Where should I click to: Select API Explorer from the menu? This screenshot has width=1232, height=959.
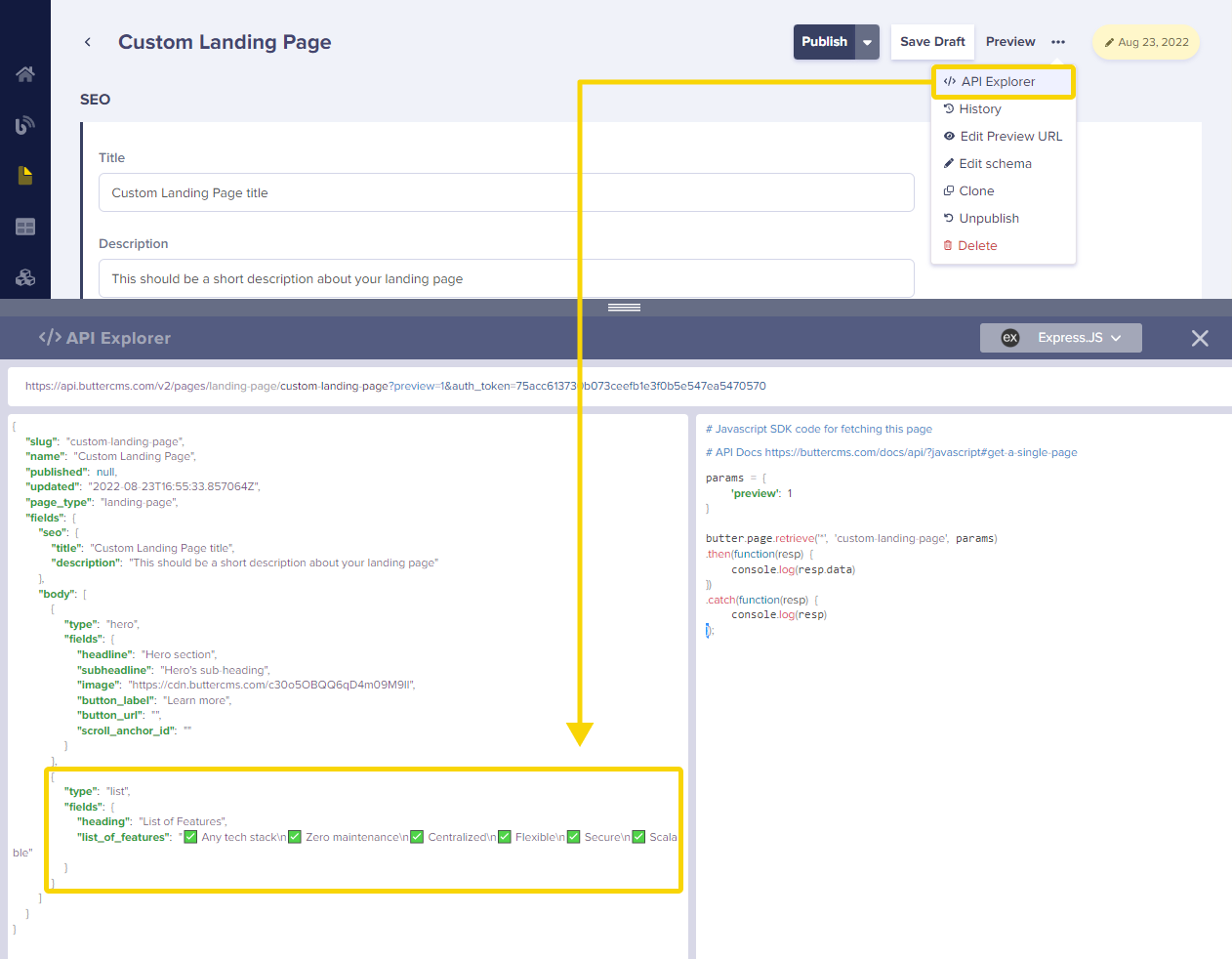(1004, 82)
